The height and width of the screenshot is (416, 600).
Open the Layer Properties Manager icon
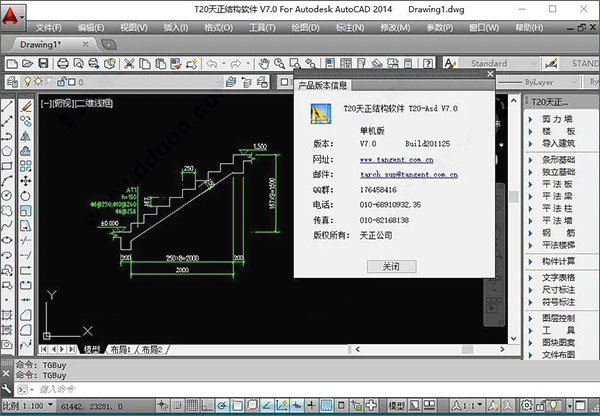click(x=12, y=82)
